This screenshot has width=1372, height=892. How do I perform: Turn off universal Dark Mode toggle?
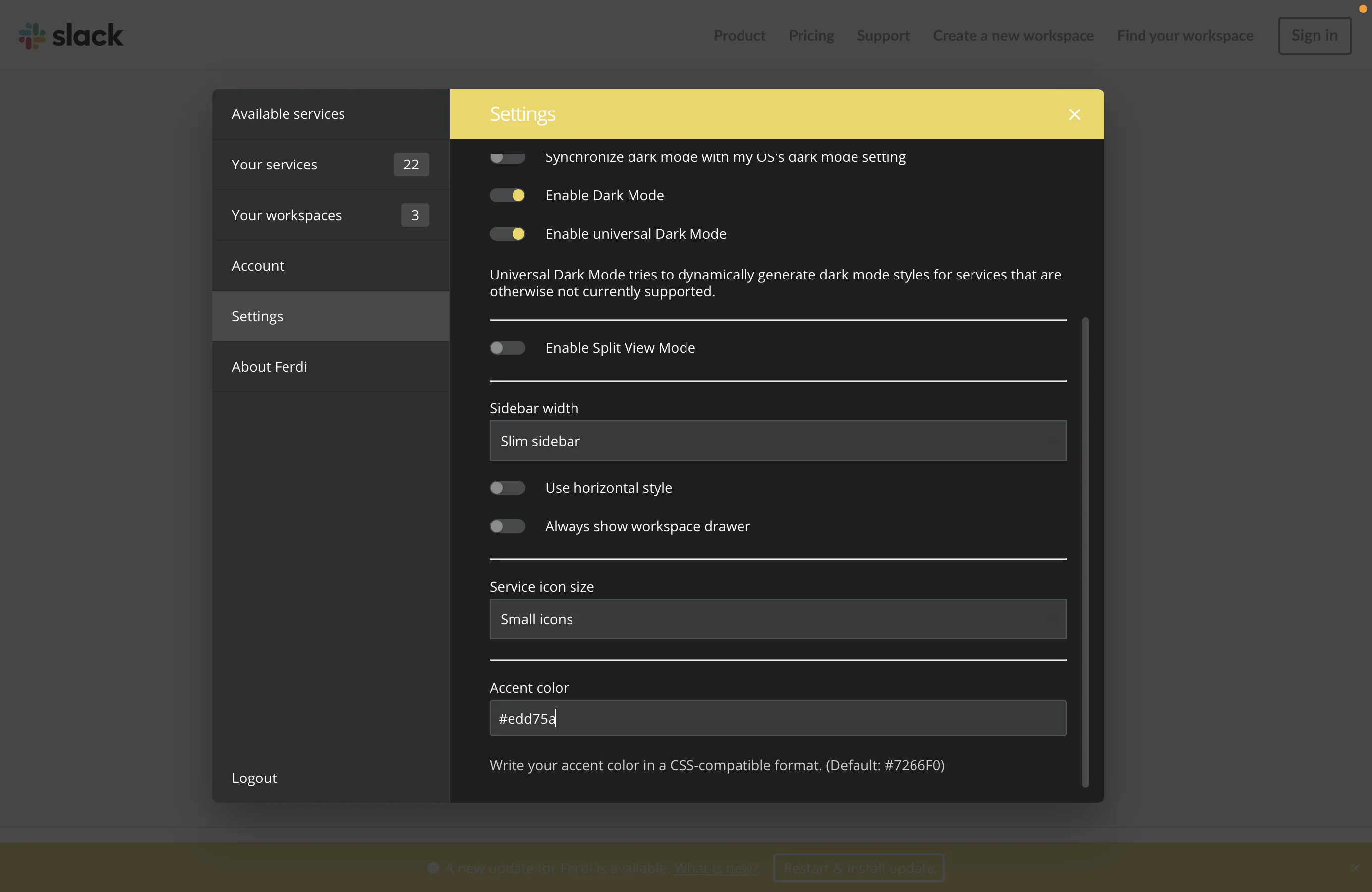507,234
